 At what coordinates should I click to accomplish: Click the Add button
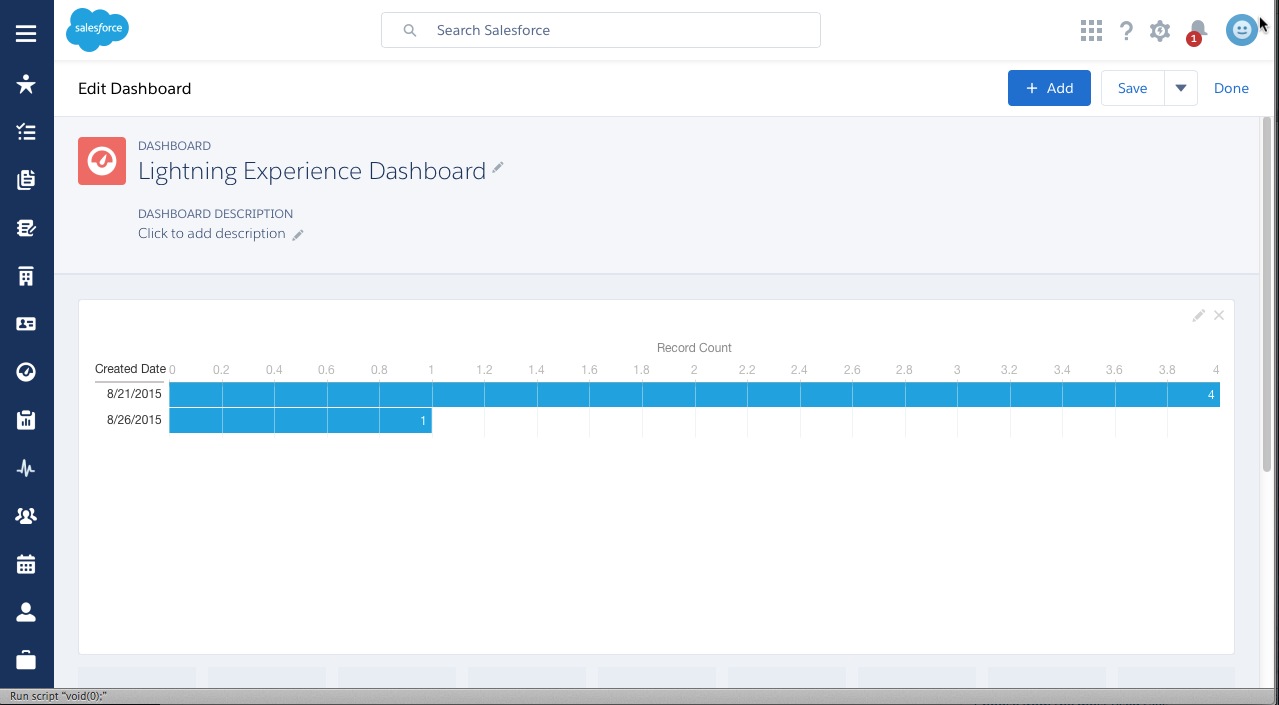click(1049, 88)
